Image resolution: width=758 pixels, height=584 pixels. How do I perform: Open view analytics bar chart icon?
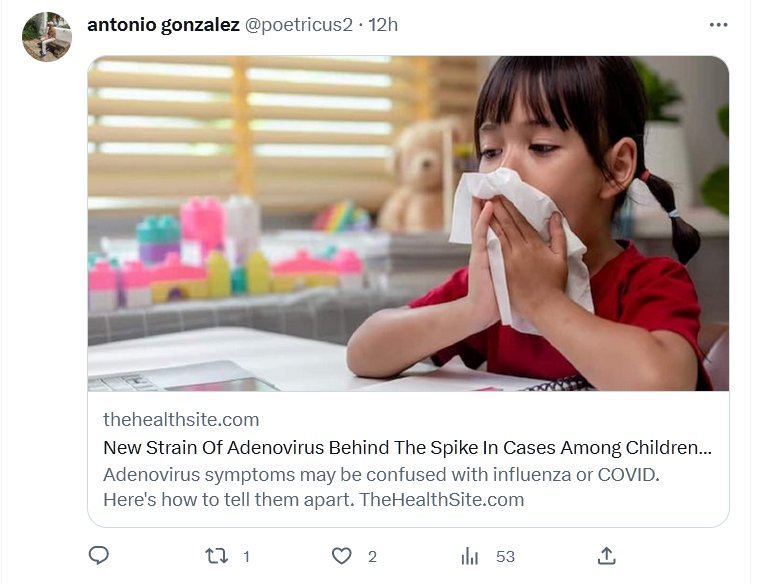470,556
